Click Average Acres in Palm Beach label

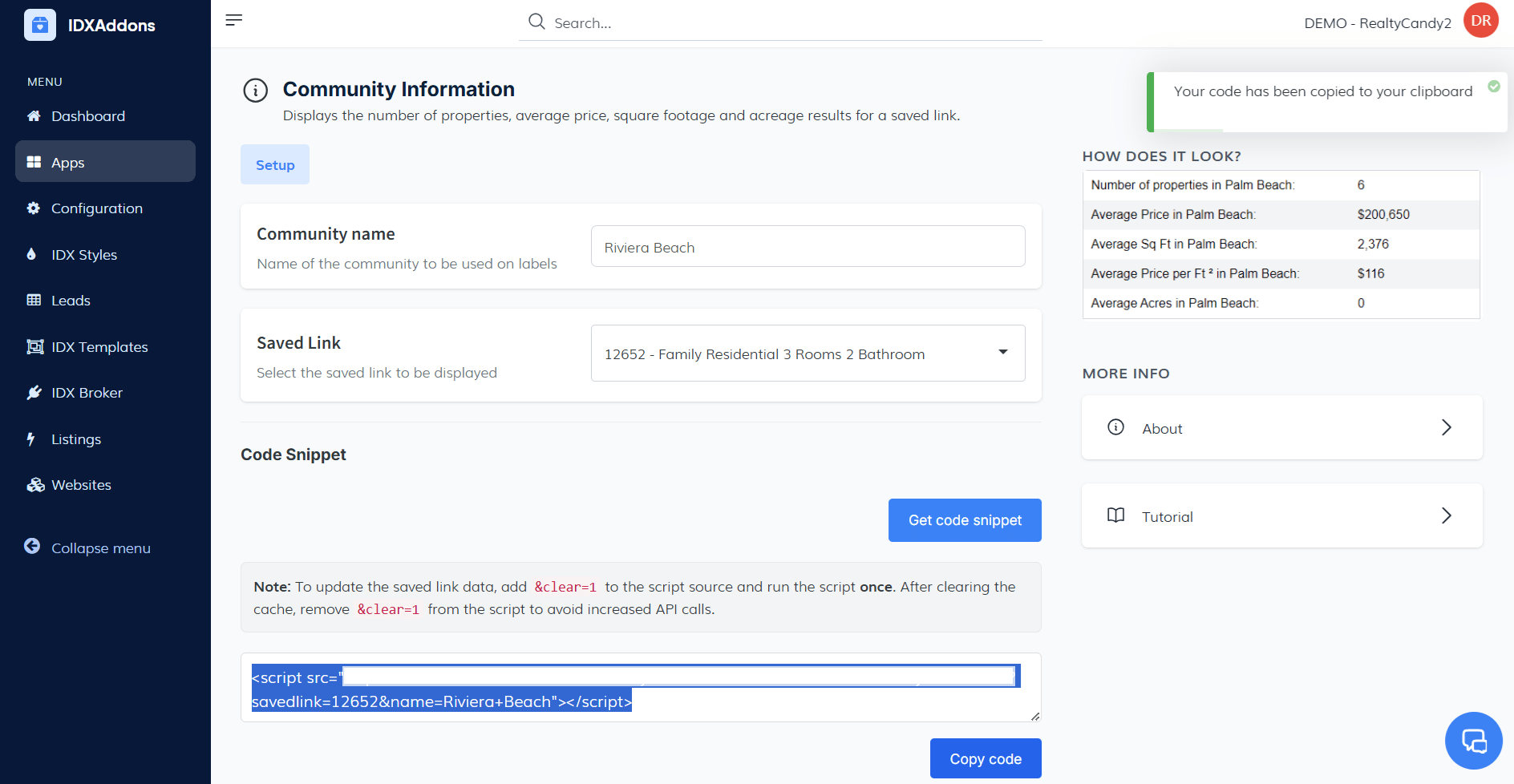[1174, 303]
